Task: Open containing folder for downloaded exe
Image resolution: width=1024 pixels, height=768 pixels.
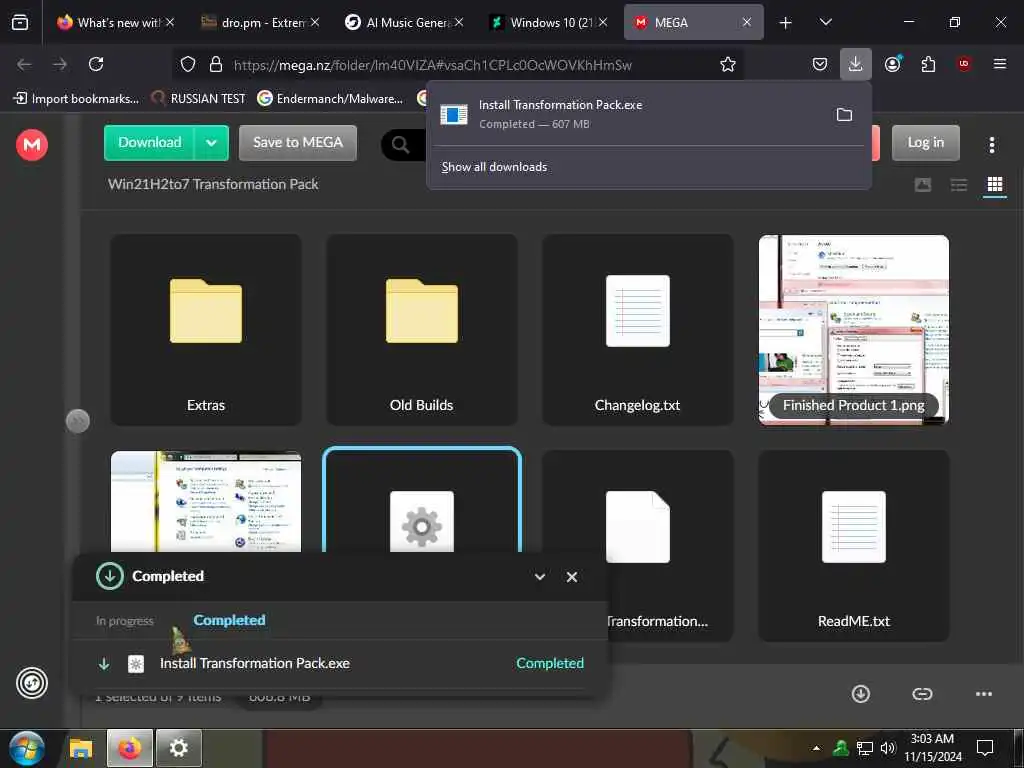Action: point(844,115)
